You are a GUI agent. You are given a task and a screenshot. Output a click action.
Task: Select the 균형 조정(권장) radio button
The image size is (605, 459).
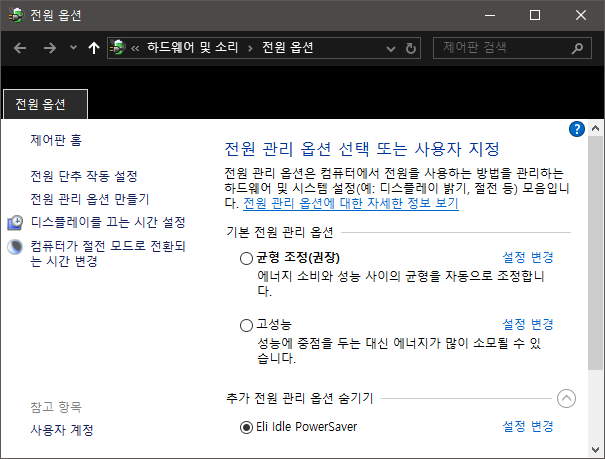pos(246,258)
